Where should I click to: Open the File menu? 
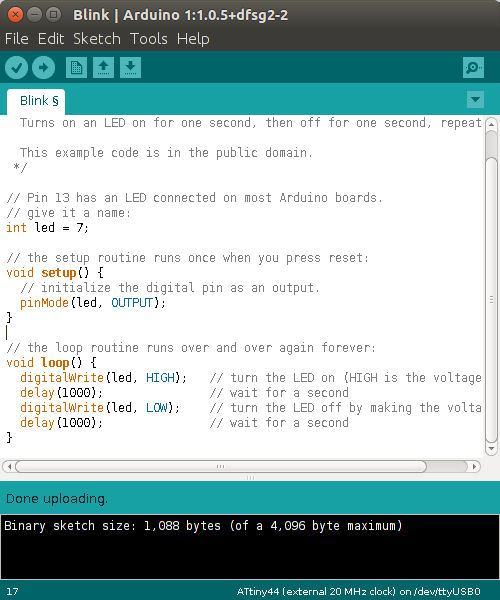[x=16, y=39]
